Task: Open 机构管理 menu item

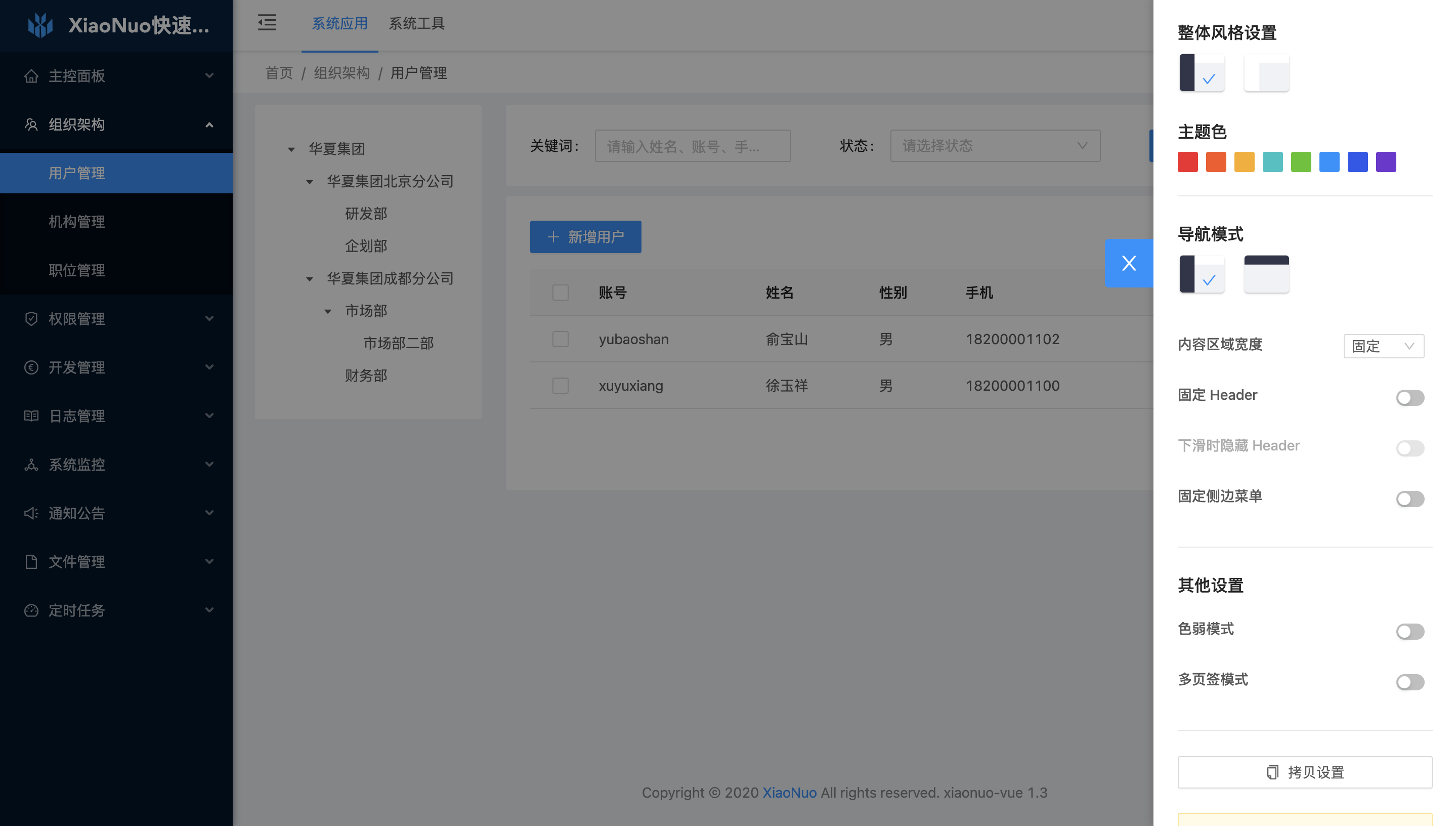Action: [x=116, y=222]
